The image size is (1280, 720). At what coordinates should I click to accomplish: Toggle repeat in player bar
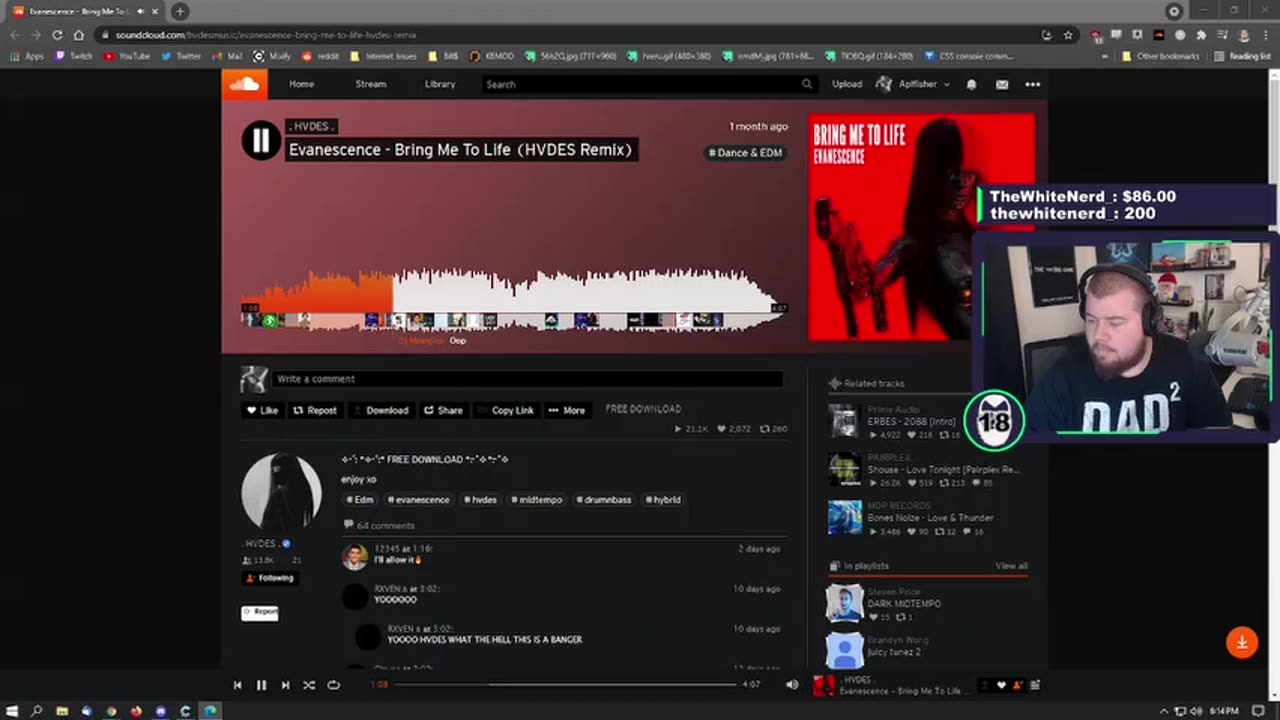334,685
